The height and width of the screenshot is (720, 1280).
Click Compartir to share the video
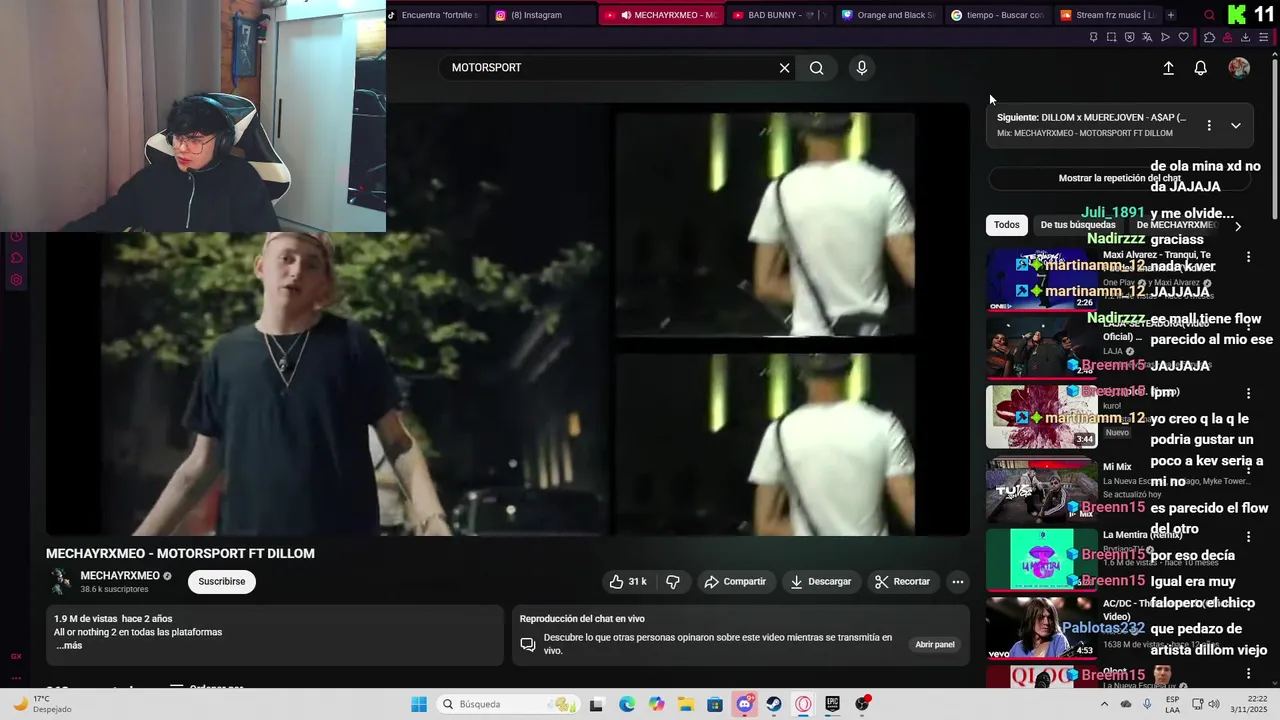click(x=735, y=581)
